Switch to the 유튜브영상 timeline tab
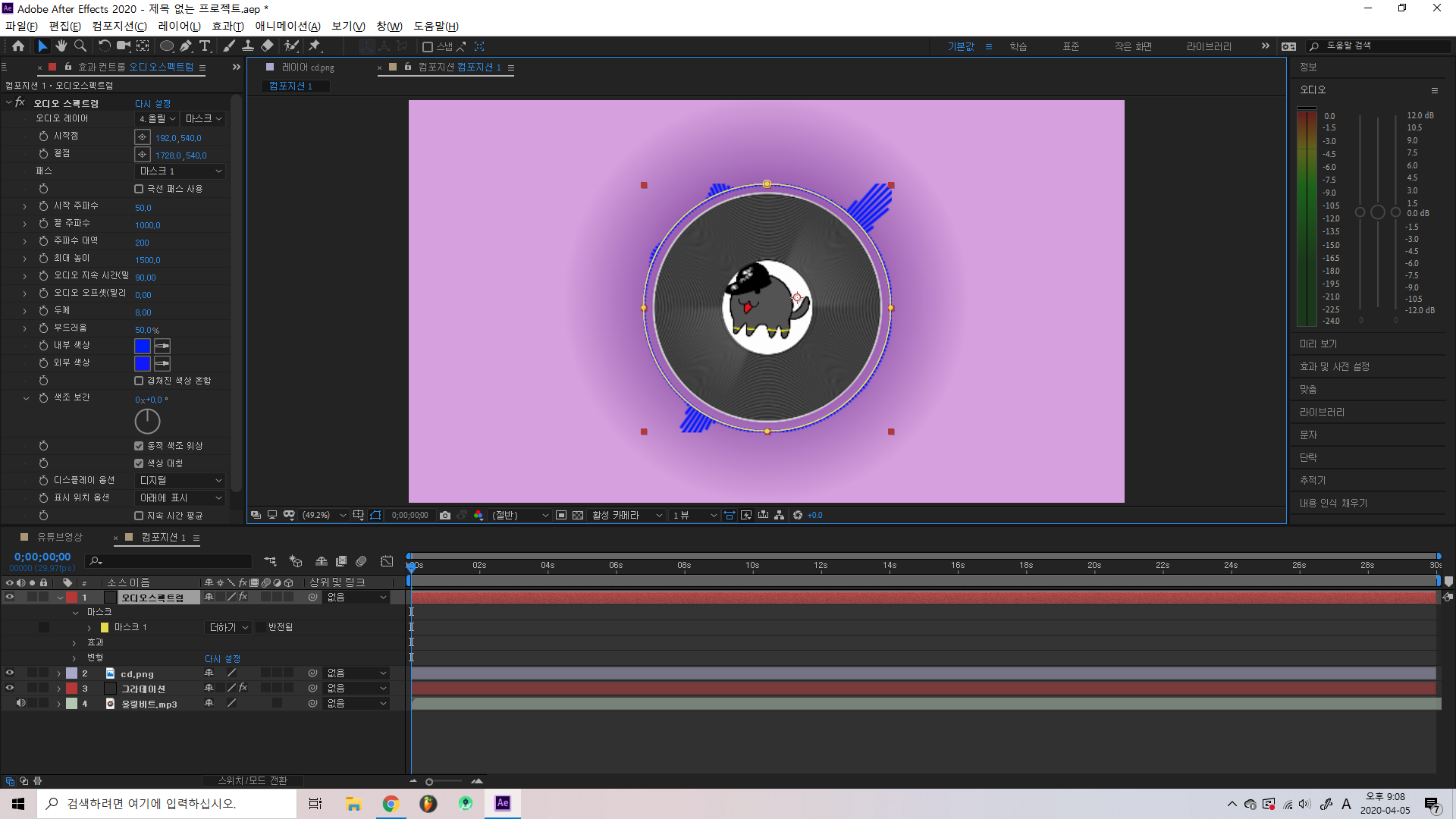The image size is (1456, 819). [x=60, y=537]
